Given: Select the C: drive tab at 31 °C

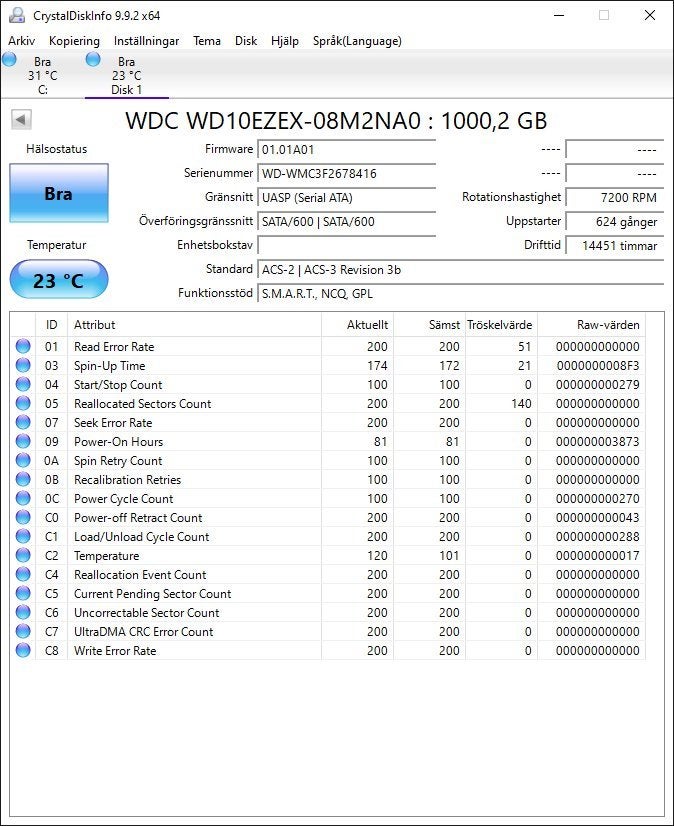Looking at the screenshot, I should click(42, 75).
